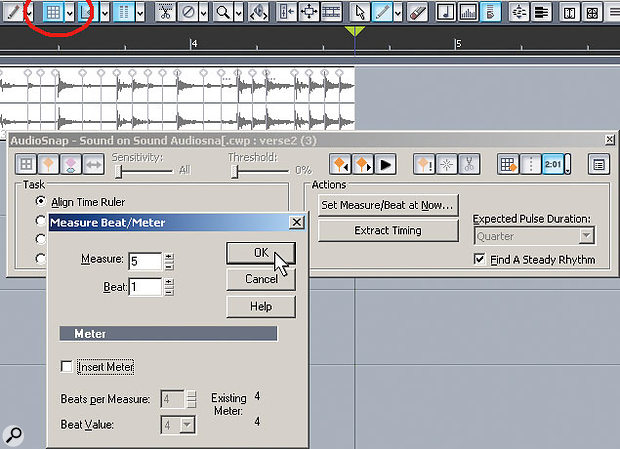
Task: Toggle the Snap to Grid button
Action: (53, 12)
